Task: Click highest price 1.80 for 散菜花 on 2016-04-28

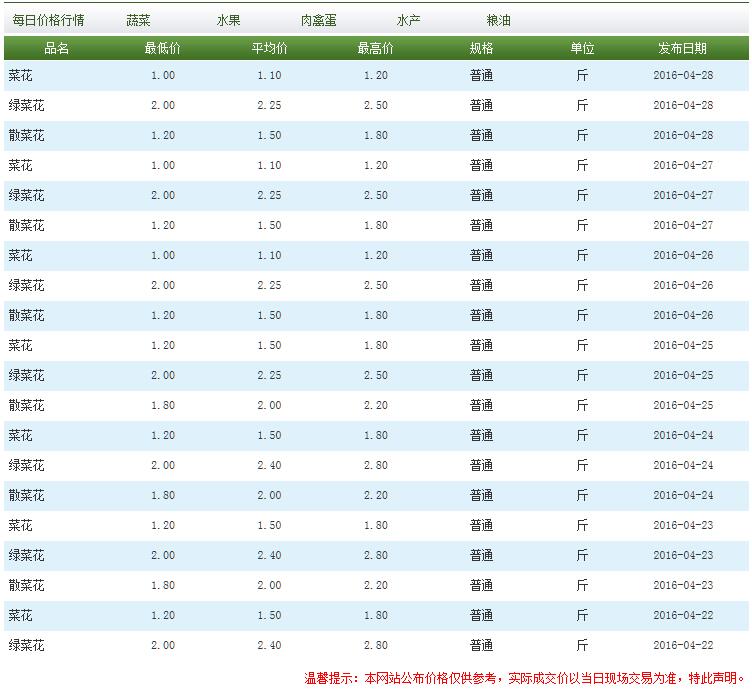Action: tap(376, 135)
